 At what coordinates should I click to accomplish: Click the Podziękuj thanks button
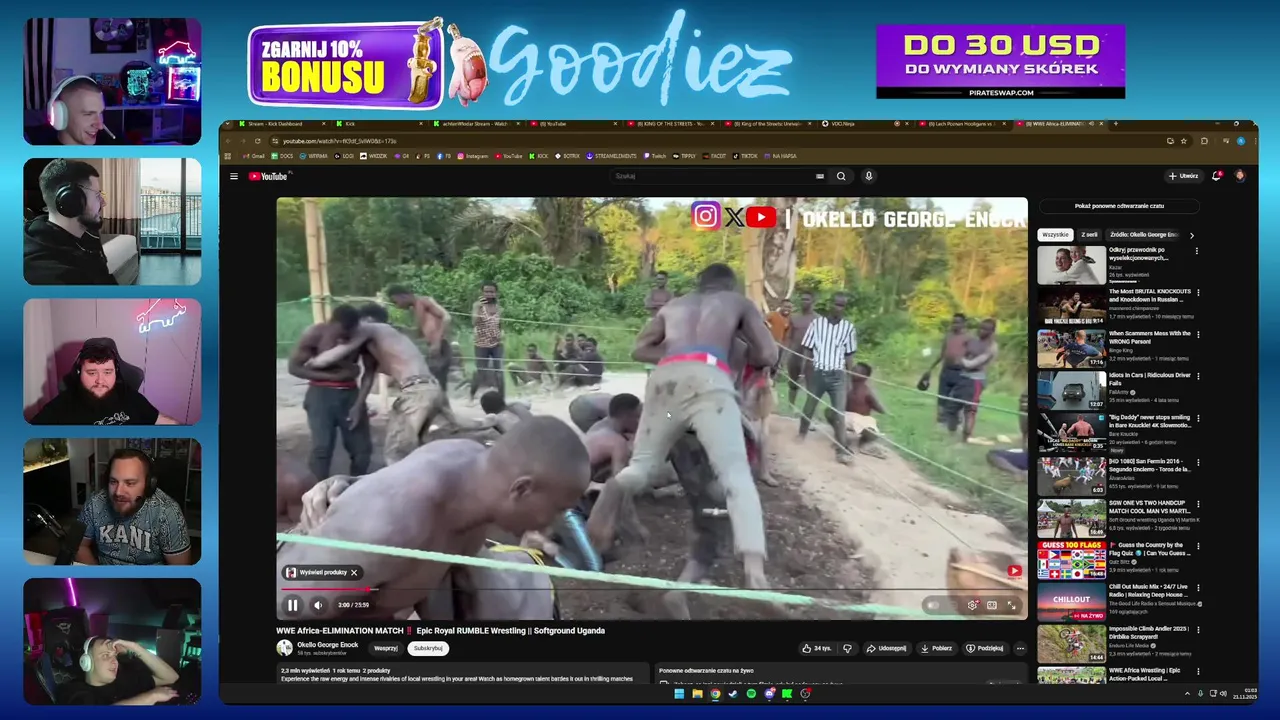point(985,648)
